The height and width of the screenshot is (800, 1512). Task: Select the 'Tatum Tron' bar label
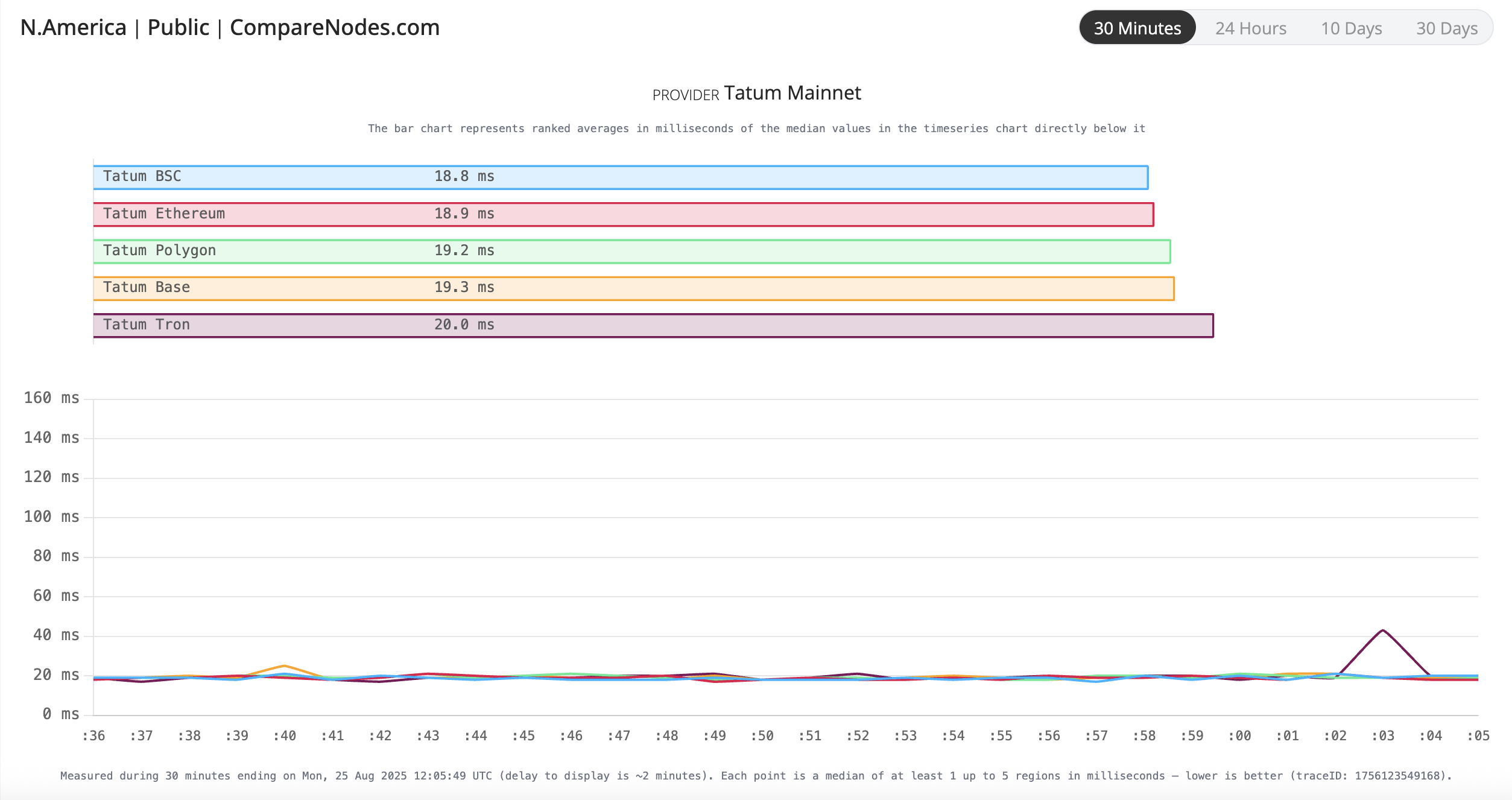(146, 325)
